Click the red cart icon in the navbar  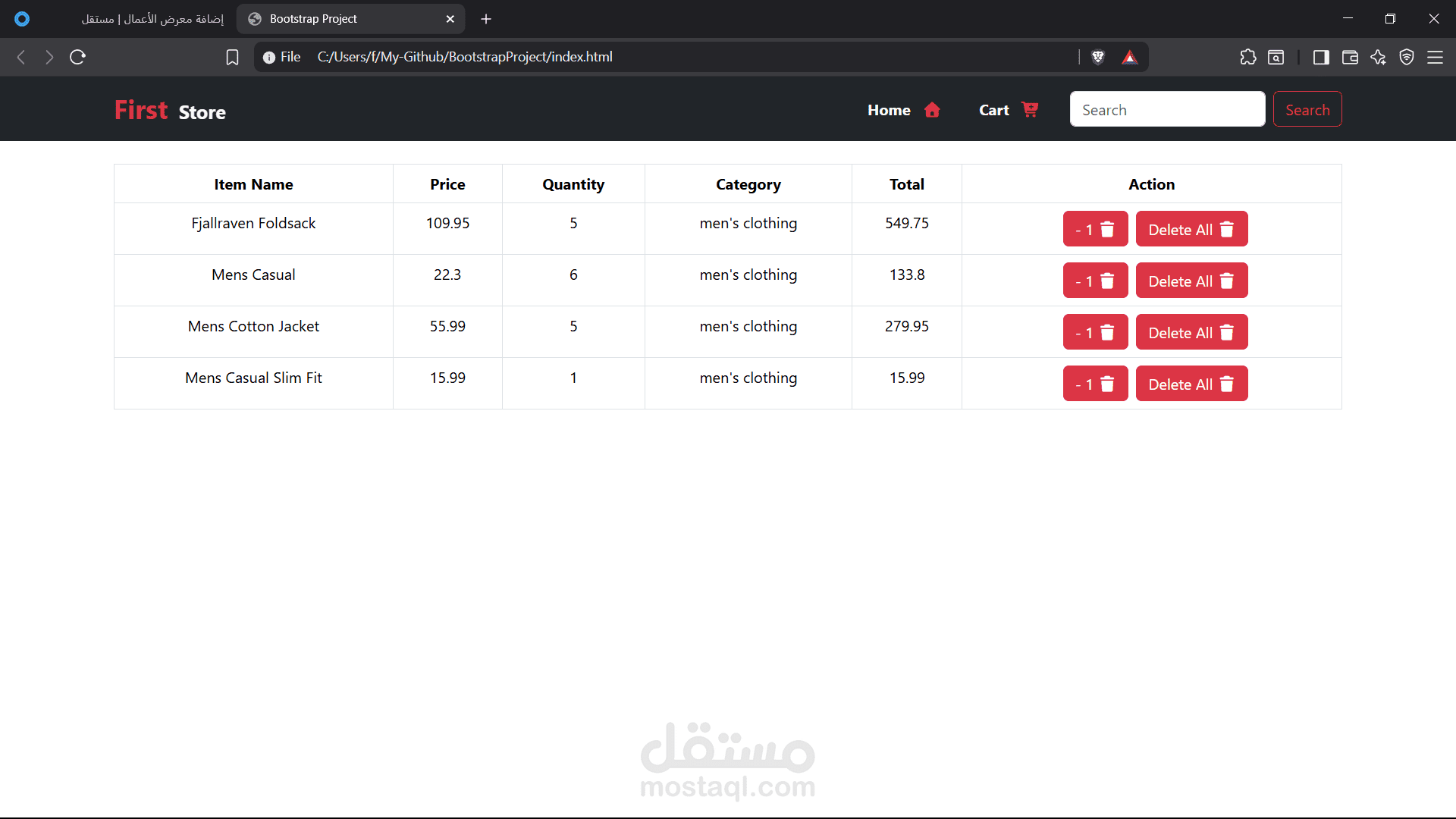point(1030,109)
